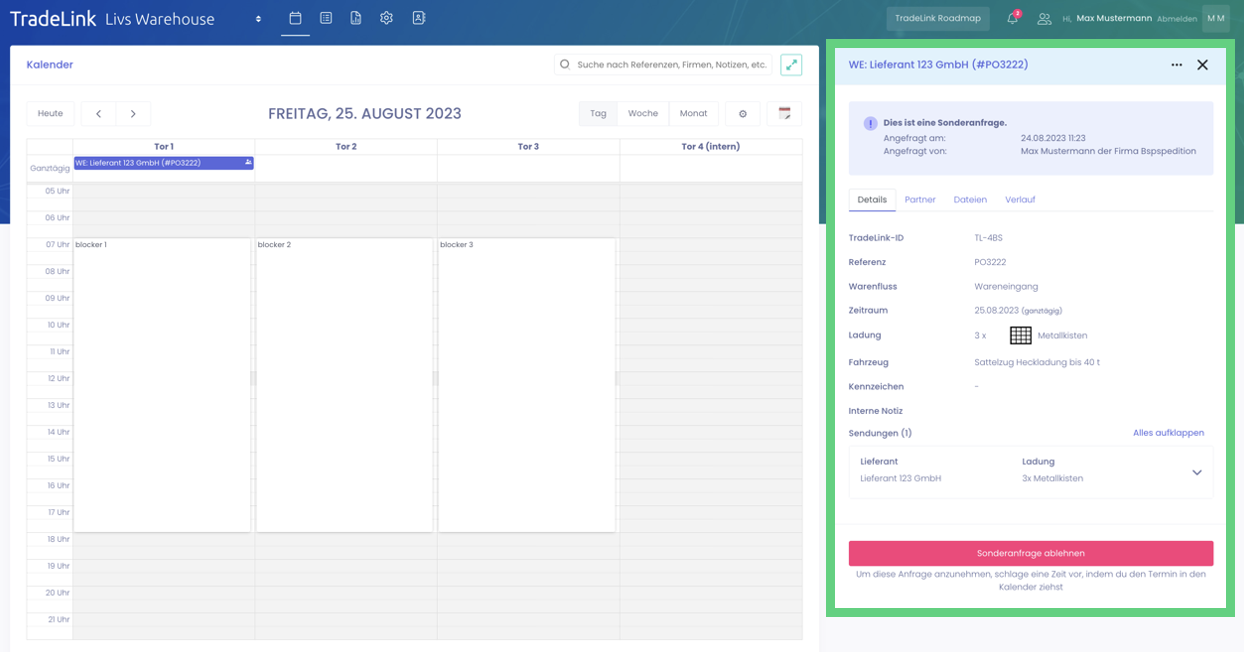Open settings gear in top navigation bar
The image size is (1244, 652).
coord(386,18)
